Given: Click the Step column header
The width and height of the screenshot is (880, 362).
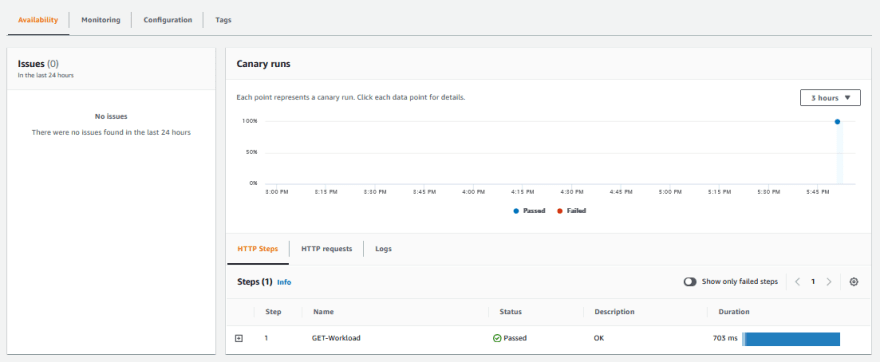Looking at the screenshot, I should click(273, 311).
